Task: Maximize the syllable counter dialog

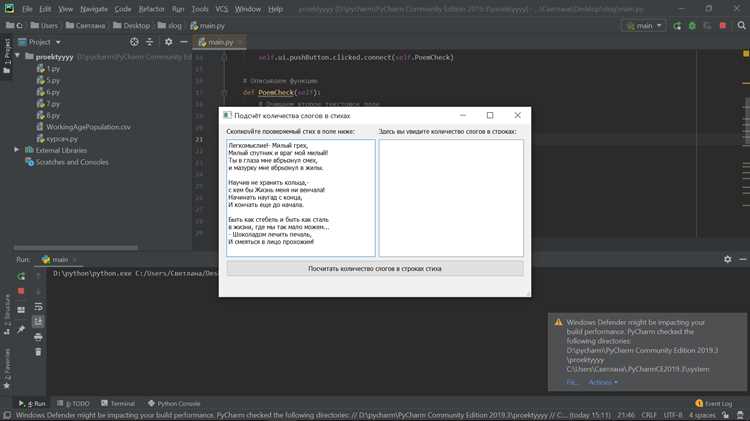Action: pyautogui.click(x=490, y=115)
